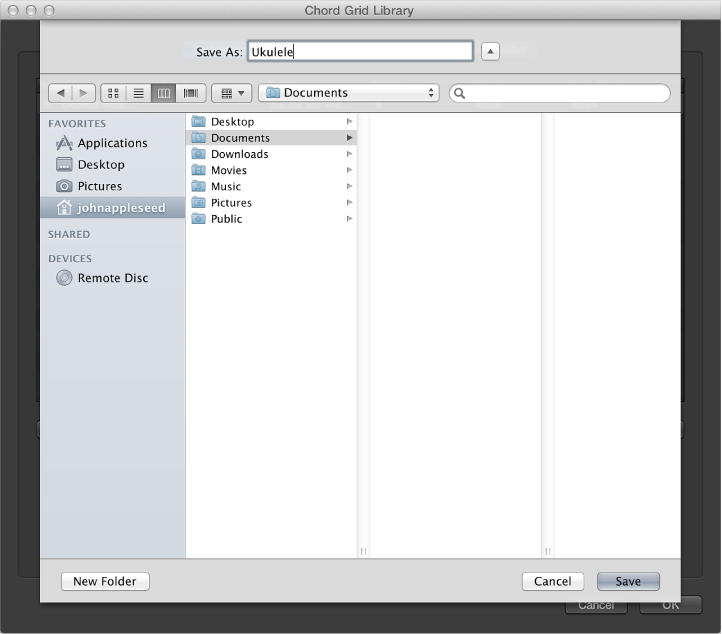
Task: Open the item arrangement dropdown
Action: pyautogui.click(x=232, y=93)
